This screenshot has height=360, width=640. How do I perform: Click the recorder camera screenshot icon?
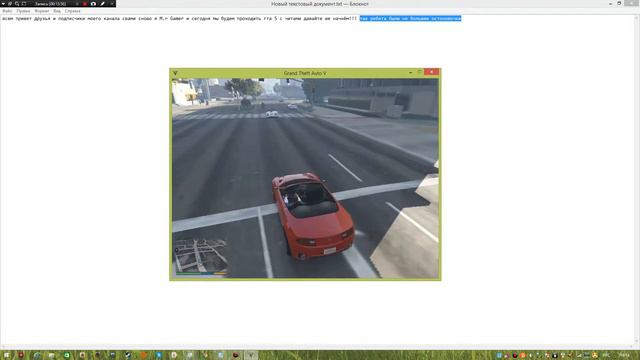[93, 4]
